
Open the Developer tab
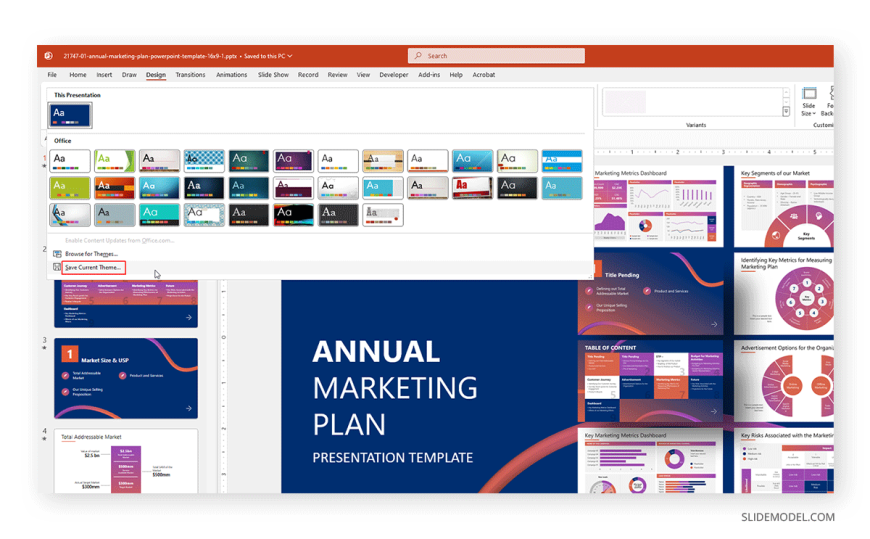tap(394, 74)
